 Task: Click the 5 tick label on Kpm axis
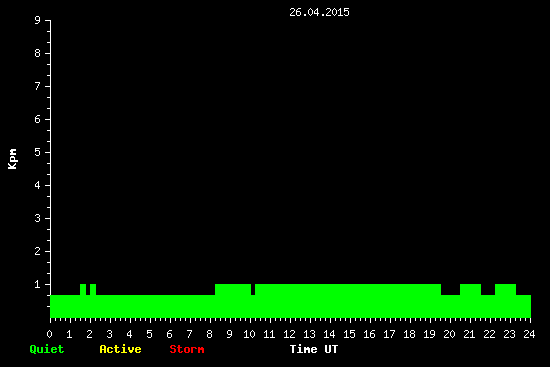click(x=38, y=152)
